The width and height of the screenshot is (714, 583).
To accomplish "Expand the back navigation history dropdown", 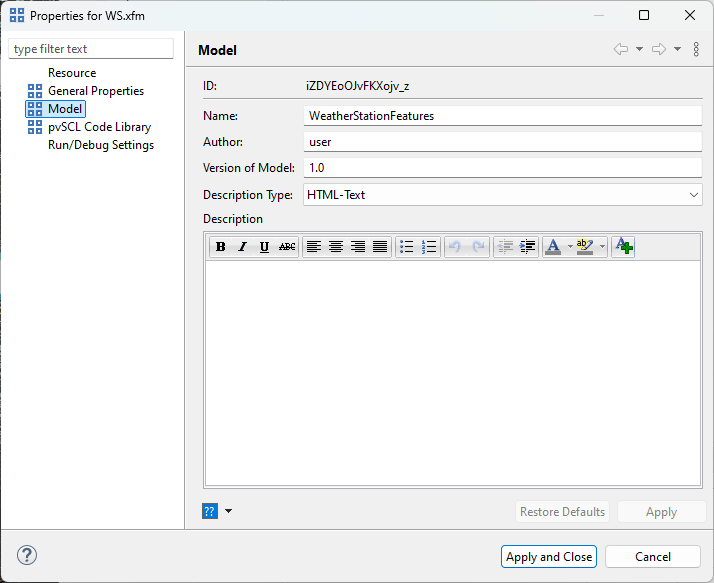I will (x=639, y=49).
